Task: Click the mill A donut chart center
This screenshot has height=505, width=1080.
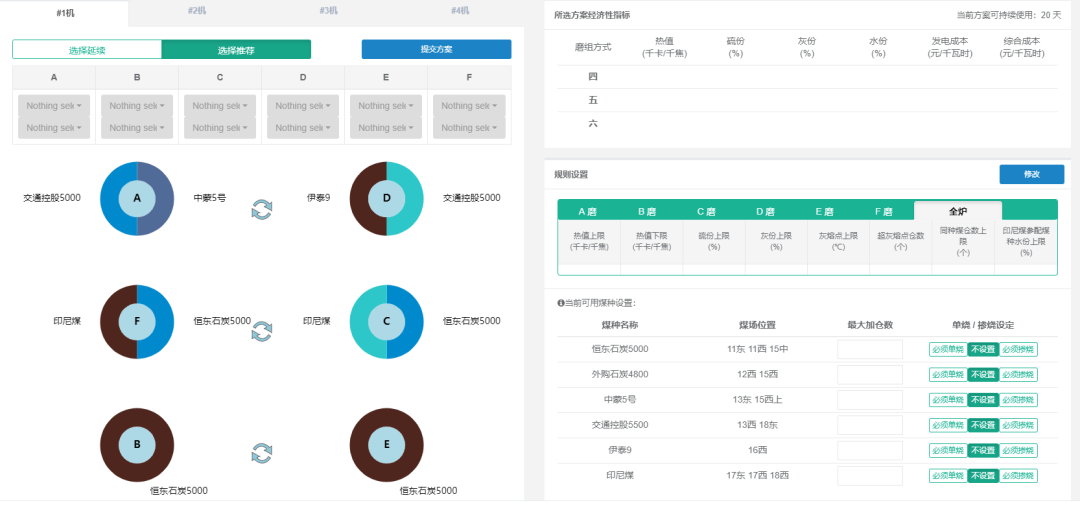Action: 137,199
